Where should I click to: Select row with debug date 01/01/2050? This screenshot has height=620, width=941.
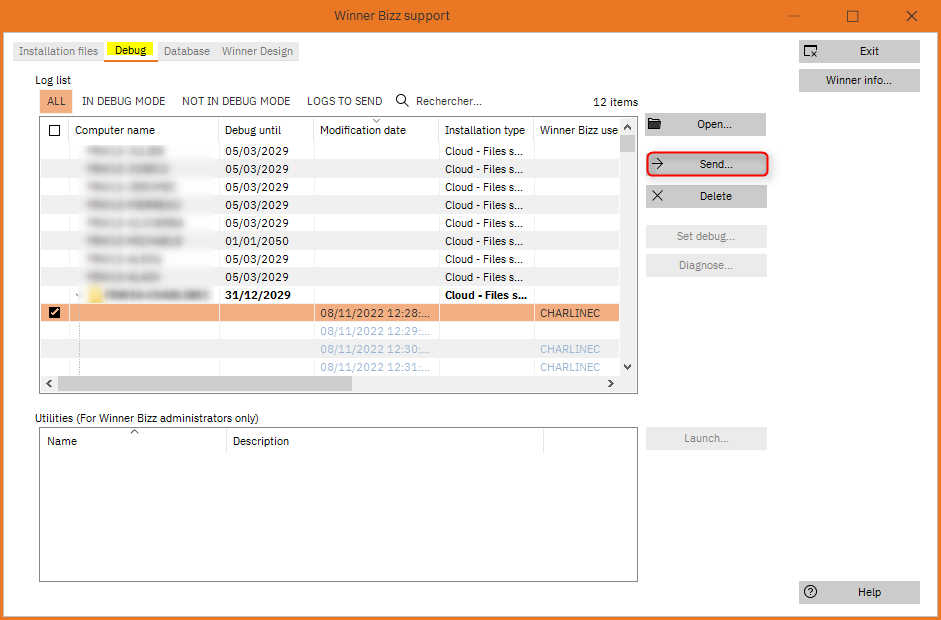[329, 241]
